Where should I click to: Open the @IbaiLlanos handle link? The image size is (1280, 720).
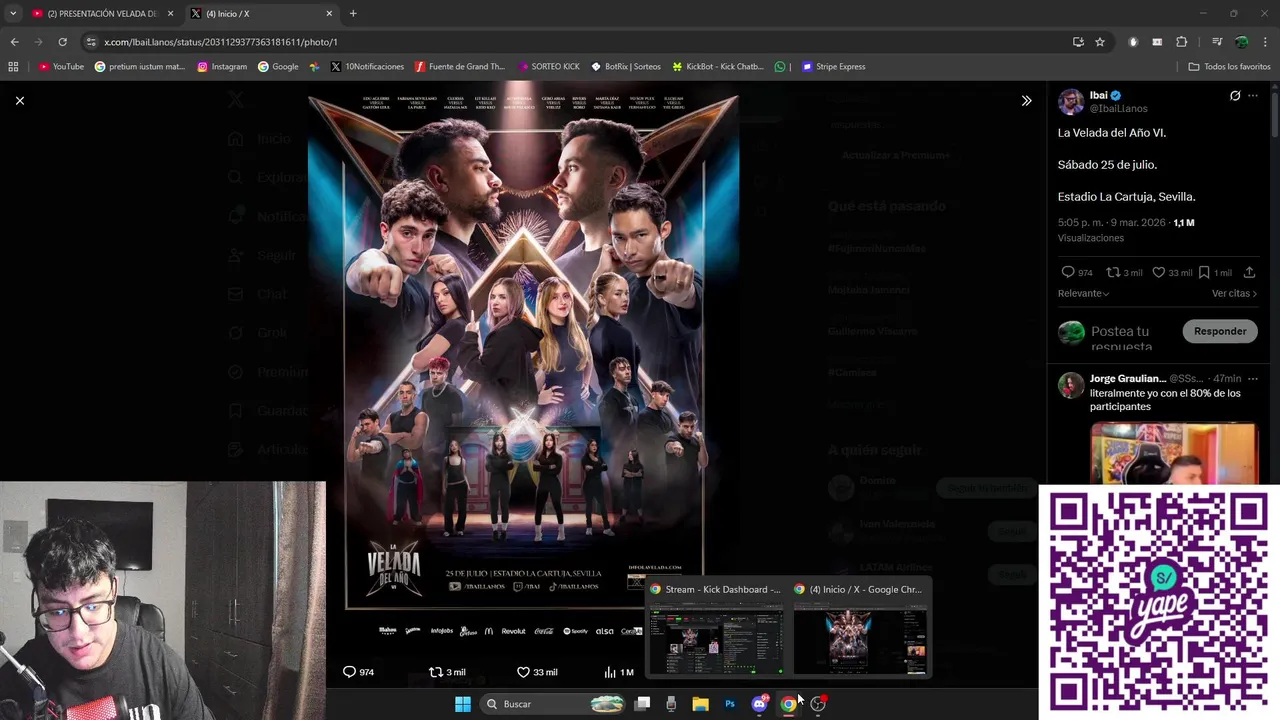pyautogui.click(x=1118, y=108)
